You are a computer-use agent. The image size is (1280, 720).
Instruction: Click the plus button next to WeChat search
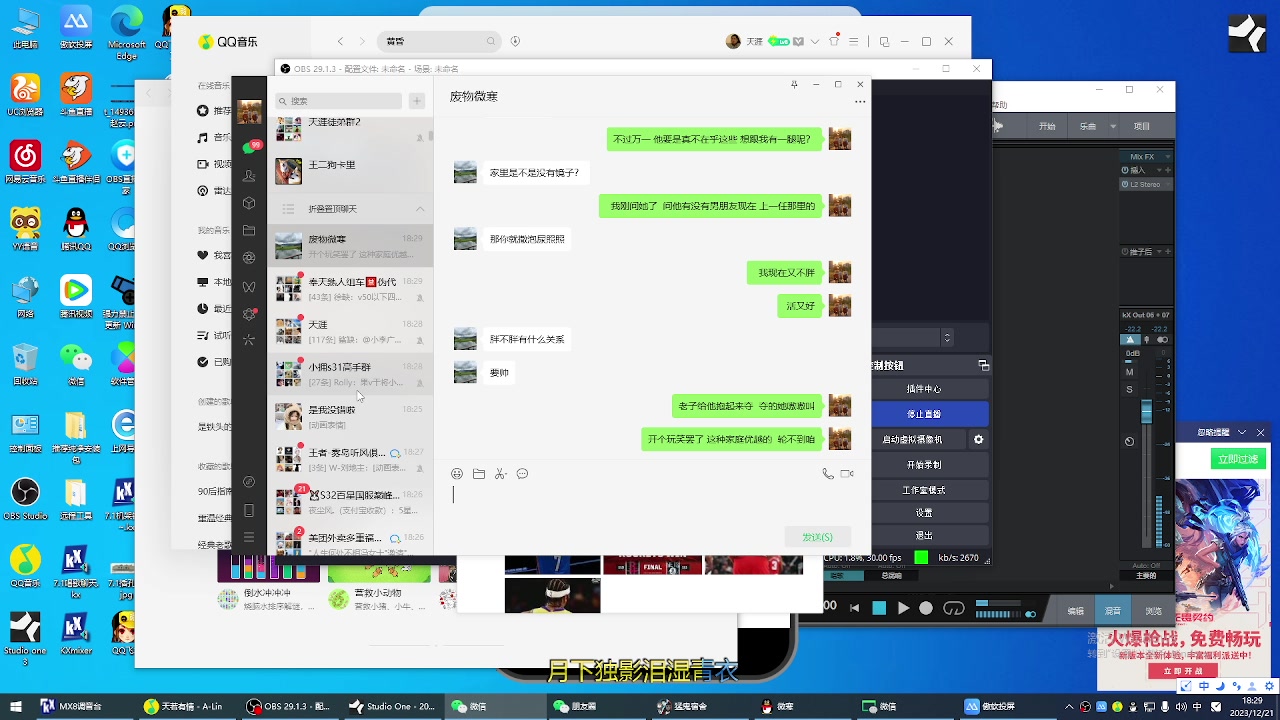coord(417,101)
